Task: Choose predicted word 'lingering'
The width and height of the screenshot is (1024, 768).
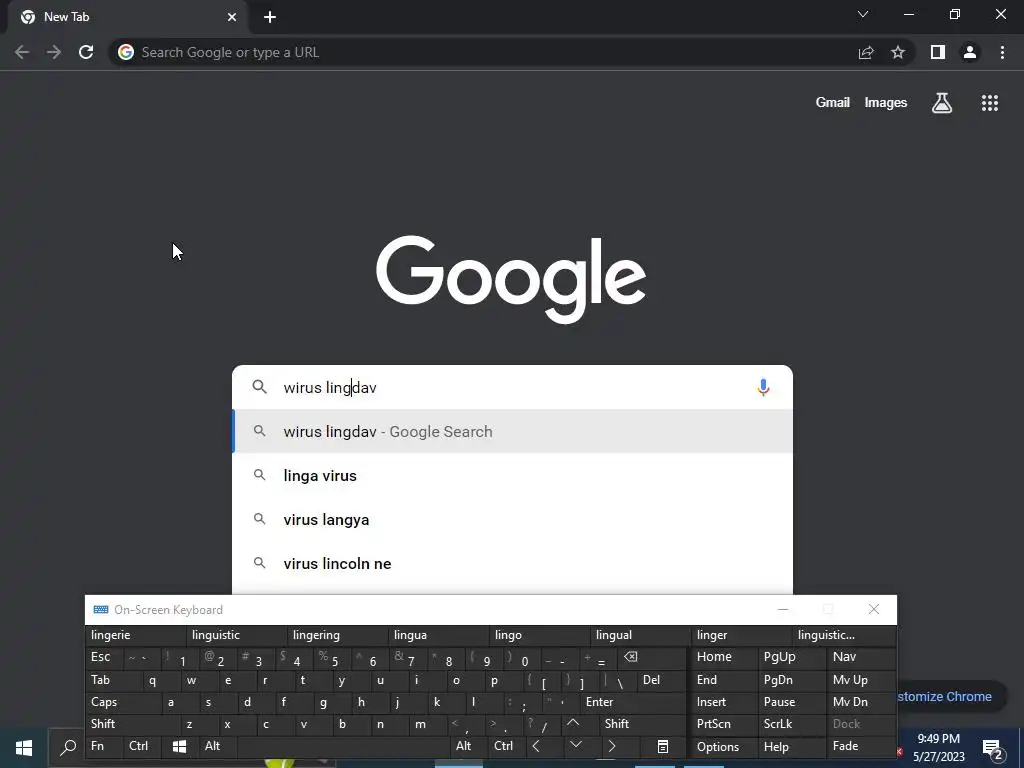Action: [x=337, y=635]
